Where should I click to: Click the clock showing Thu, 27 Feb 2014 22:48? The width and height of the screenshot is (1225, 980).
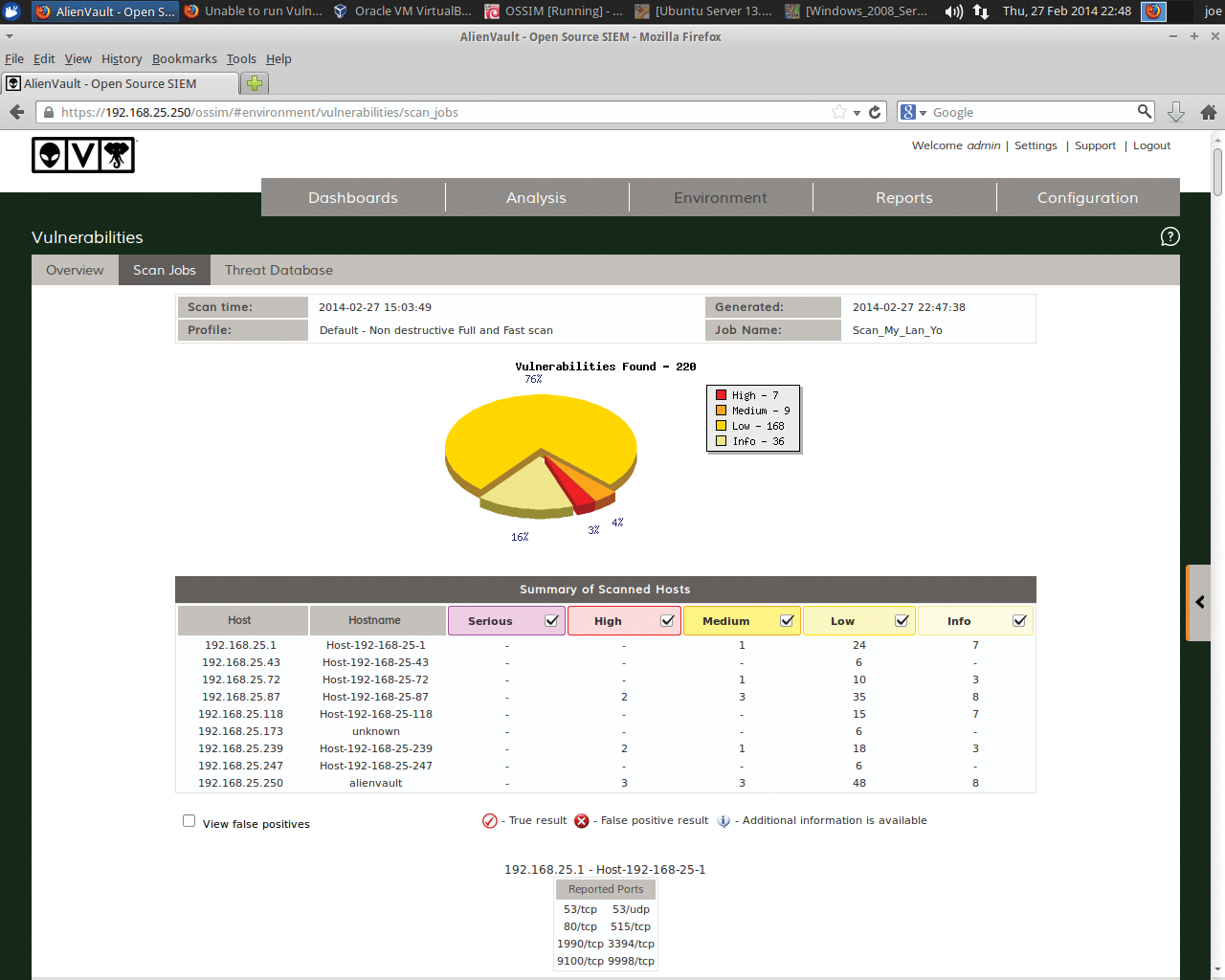coord(1067,11)
